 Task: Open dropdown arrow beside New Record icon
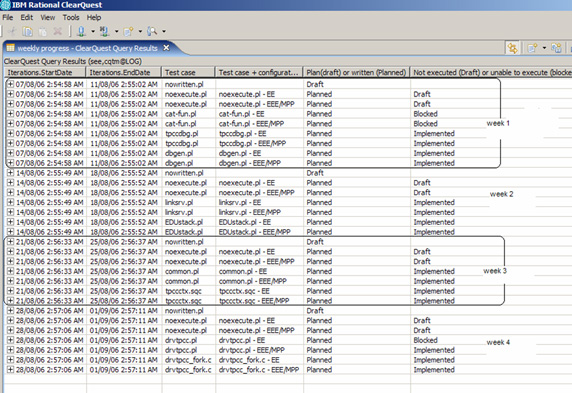click(140, 32)
